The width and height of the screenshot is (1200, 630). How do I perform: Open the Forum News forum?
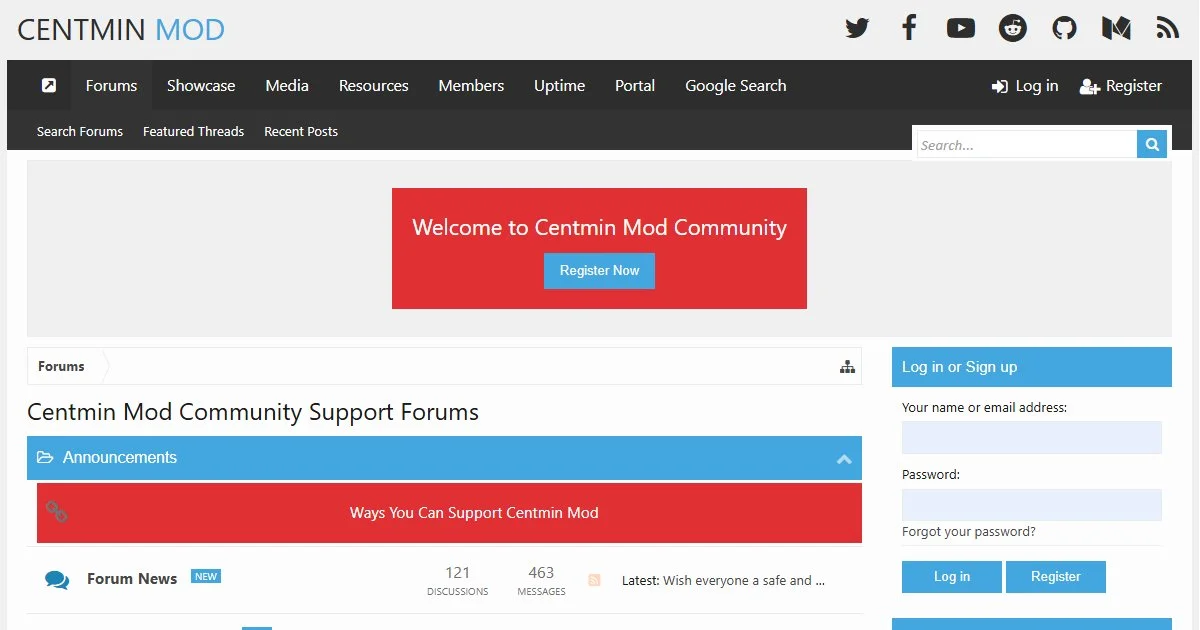point(132,578)
